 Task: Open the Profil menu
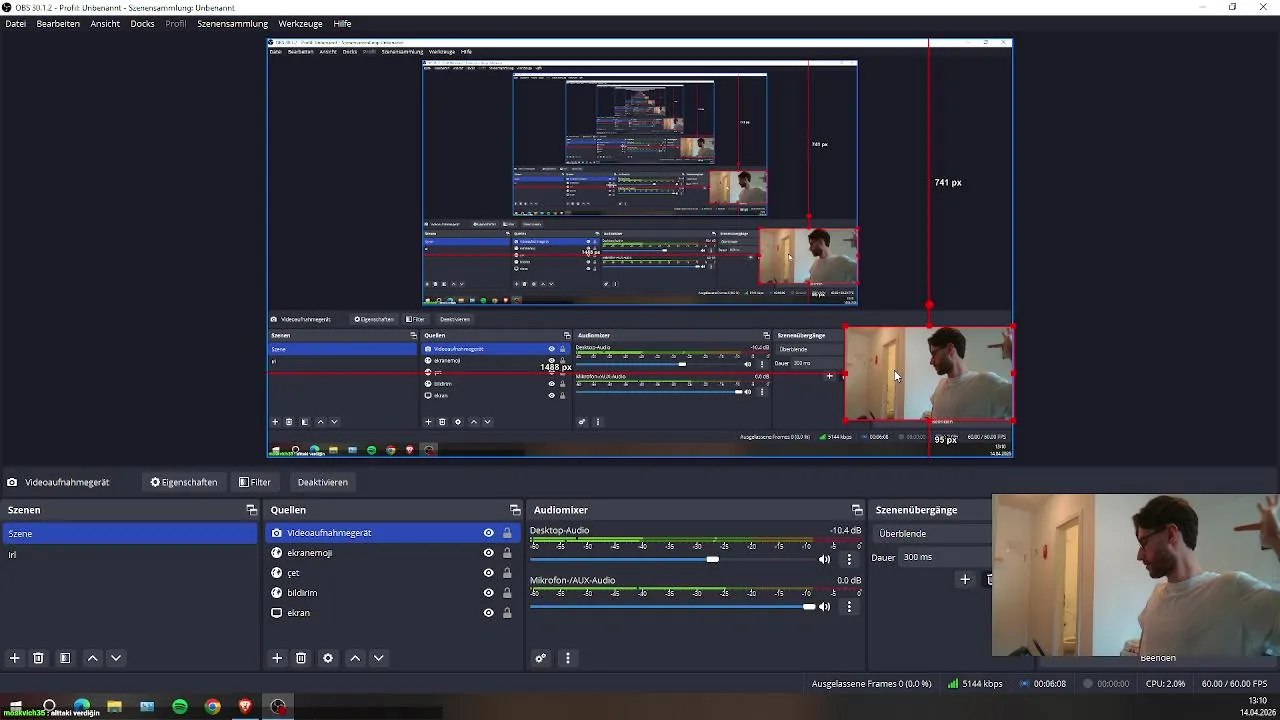coord(176,23)
